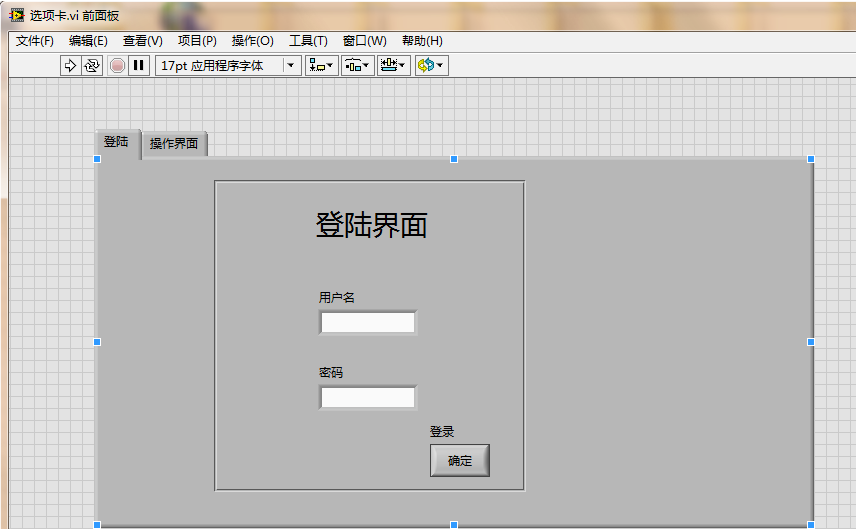Viewport: 856px width, 529px height.
Task: Click the tab control's right-middle resize handle
Action: point(811,342)
